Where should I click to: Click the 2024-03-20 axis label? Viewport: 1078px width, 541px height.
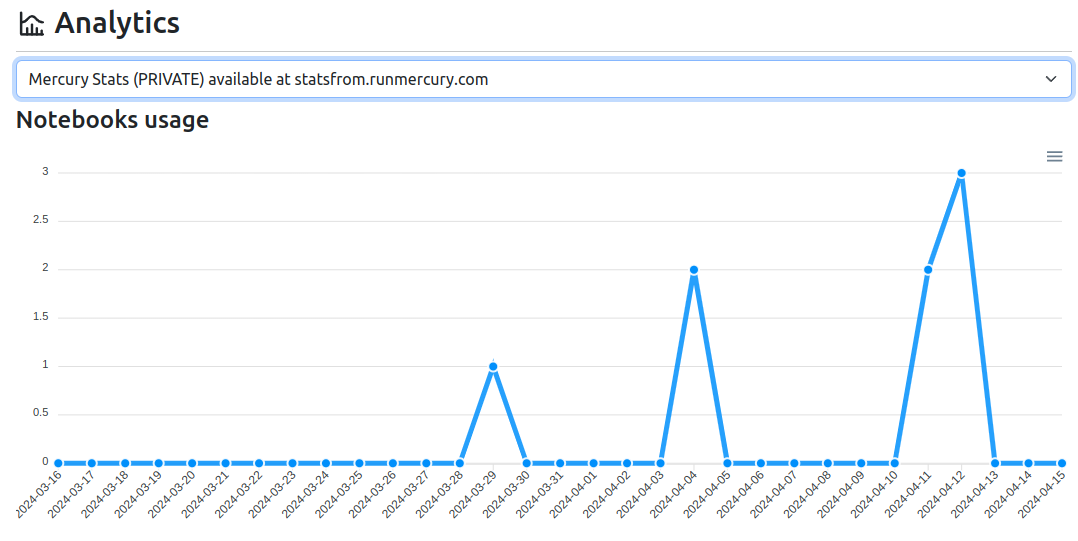173,493
